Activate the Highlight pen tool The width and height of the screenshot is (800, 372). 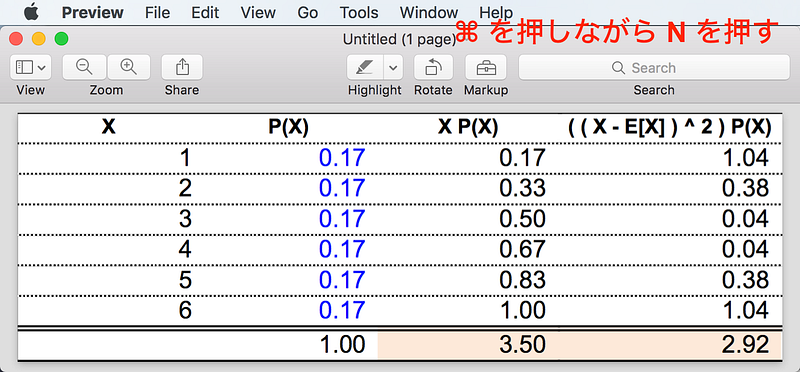pos(365,67)
